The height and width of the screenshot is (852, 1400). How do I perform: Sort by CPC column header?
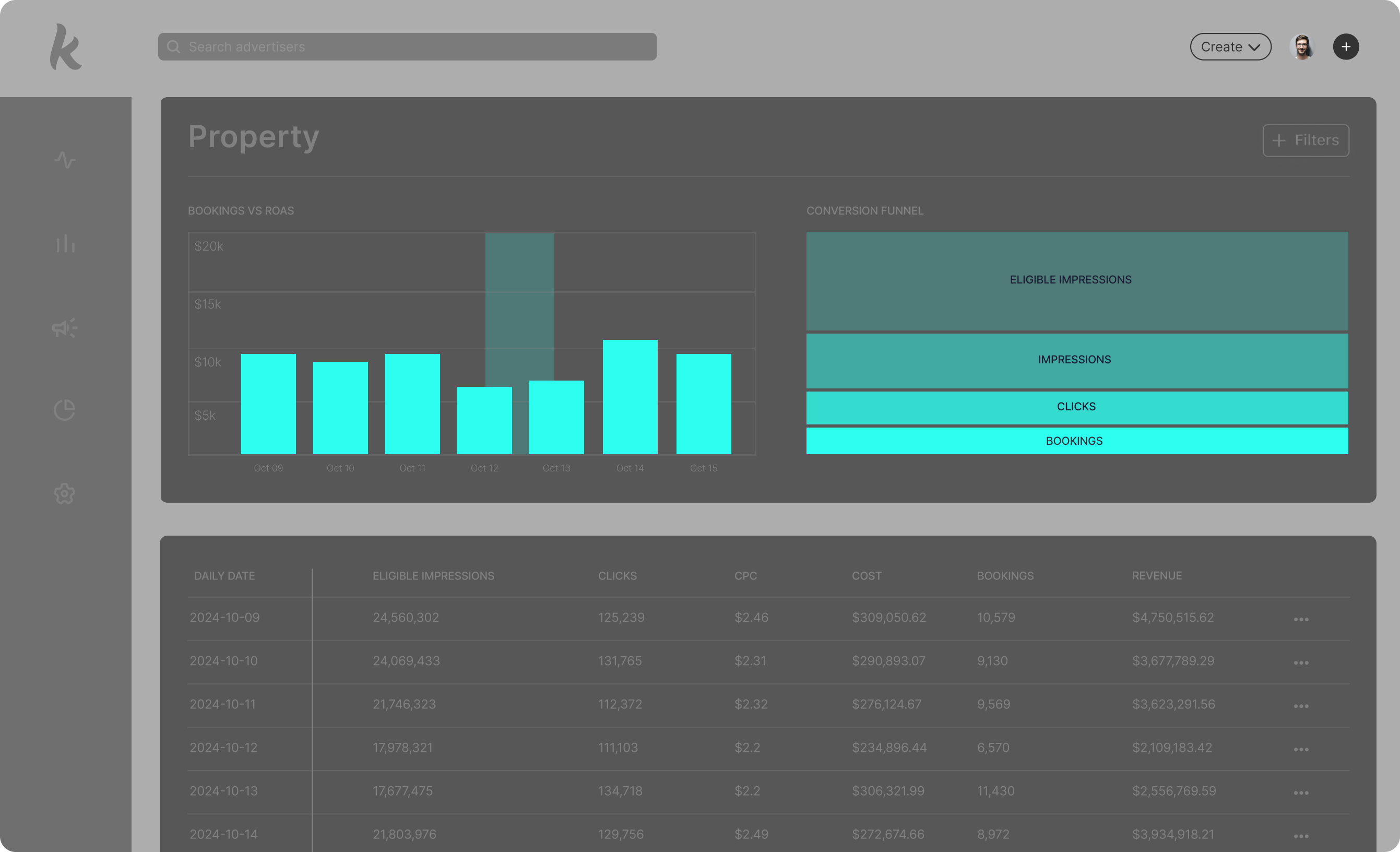(x=745, y=576)
